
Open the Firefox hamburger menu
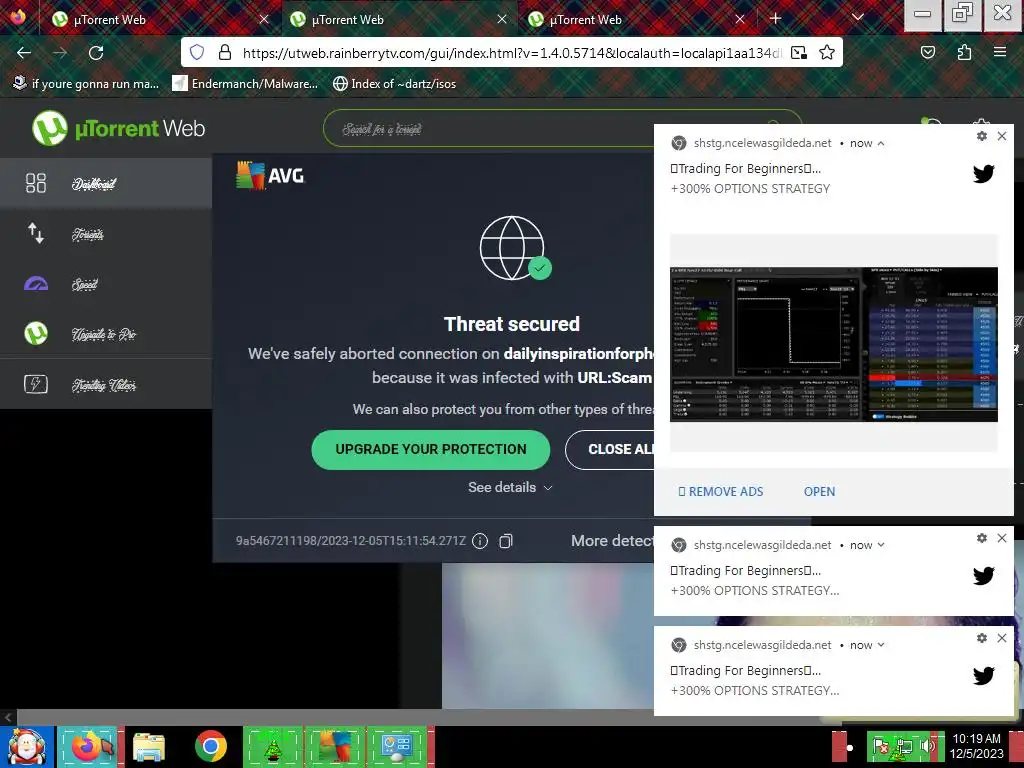1000,52
